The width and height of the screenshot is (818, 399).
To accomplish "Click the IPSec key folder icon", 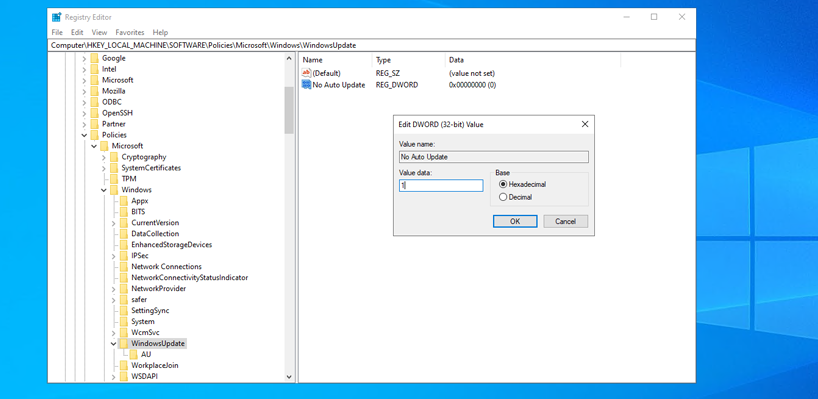I will (x=124, y=256).
